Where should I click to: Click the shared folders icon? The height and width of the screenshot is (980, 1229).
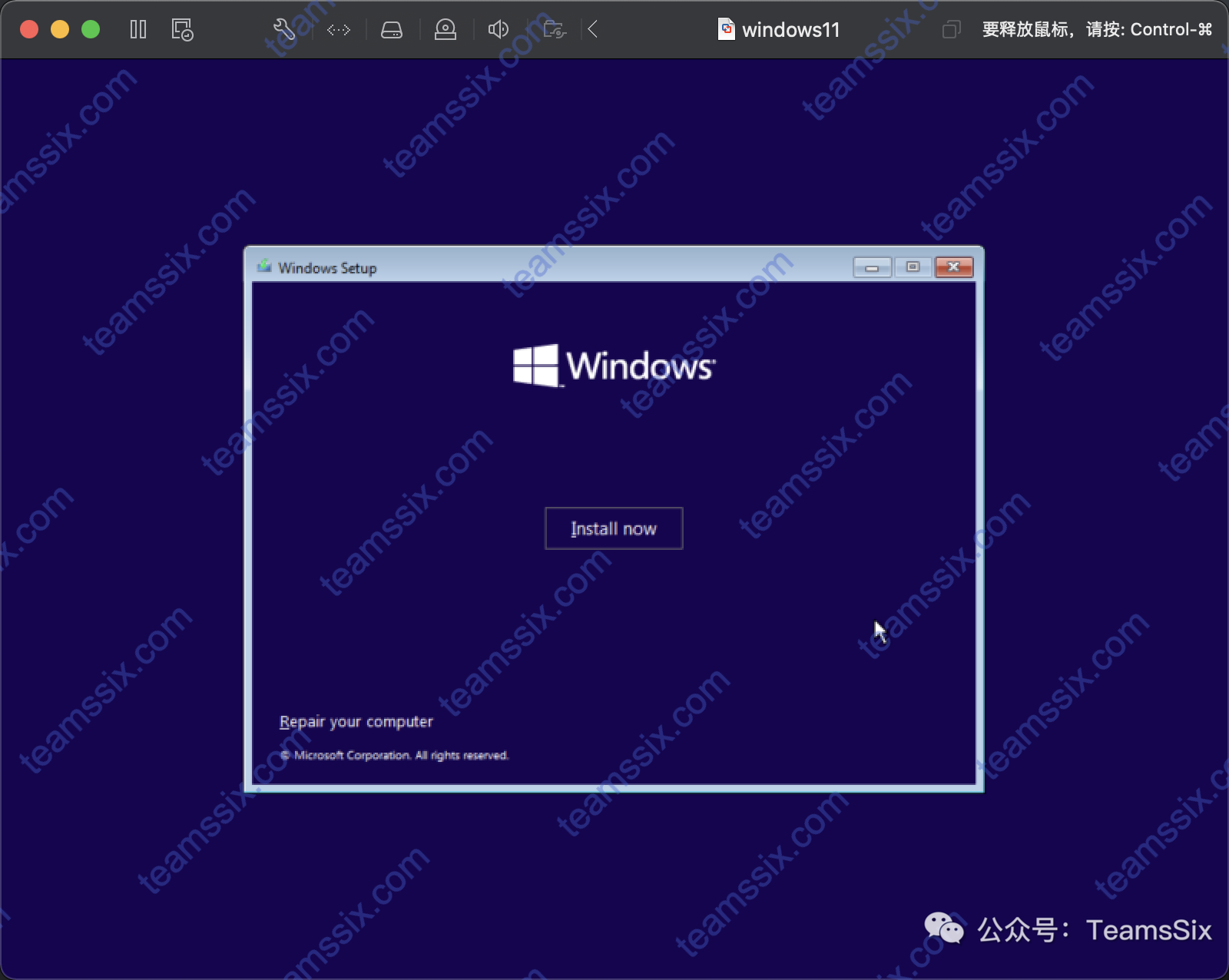pyautogui.click(x=555, y=30)
